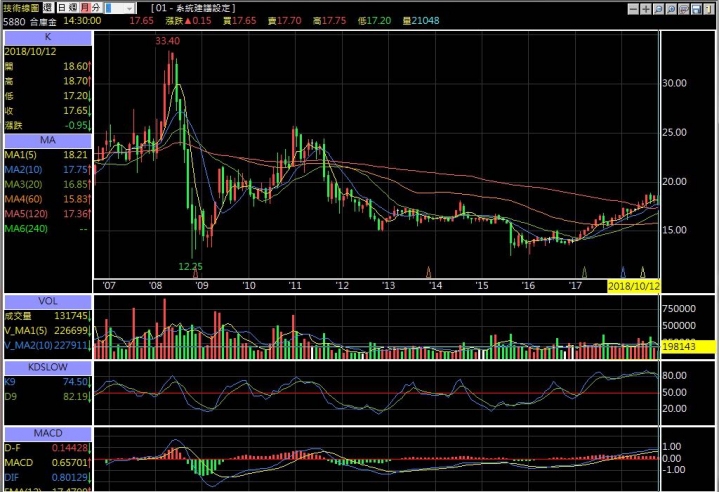Click the green triangle marker after '17
Screen dimensions: 720x492
pos(584,272)
